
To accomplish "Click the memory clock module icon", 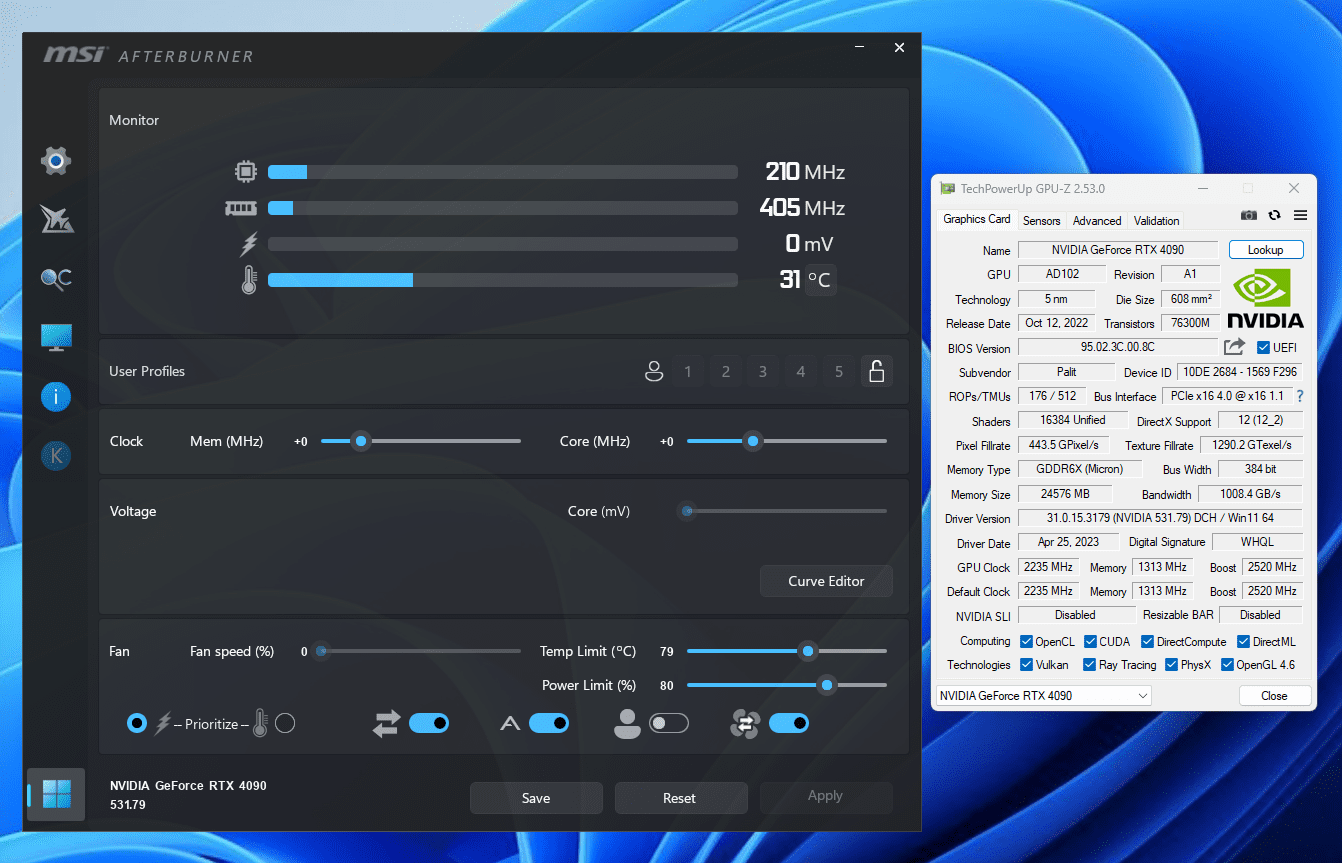I will 242,208.
